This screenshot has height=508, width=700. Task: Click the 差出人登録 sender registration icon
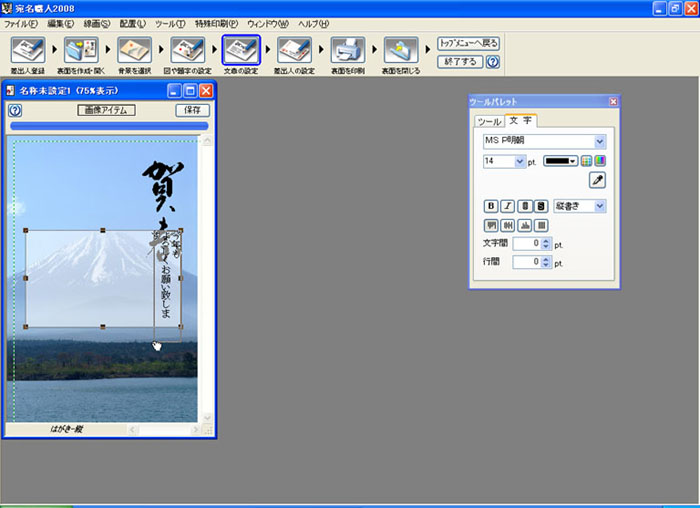pos(27,50)
